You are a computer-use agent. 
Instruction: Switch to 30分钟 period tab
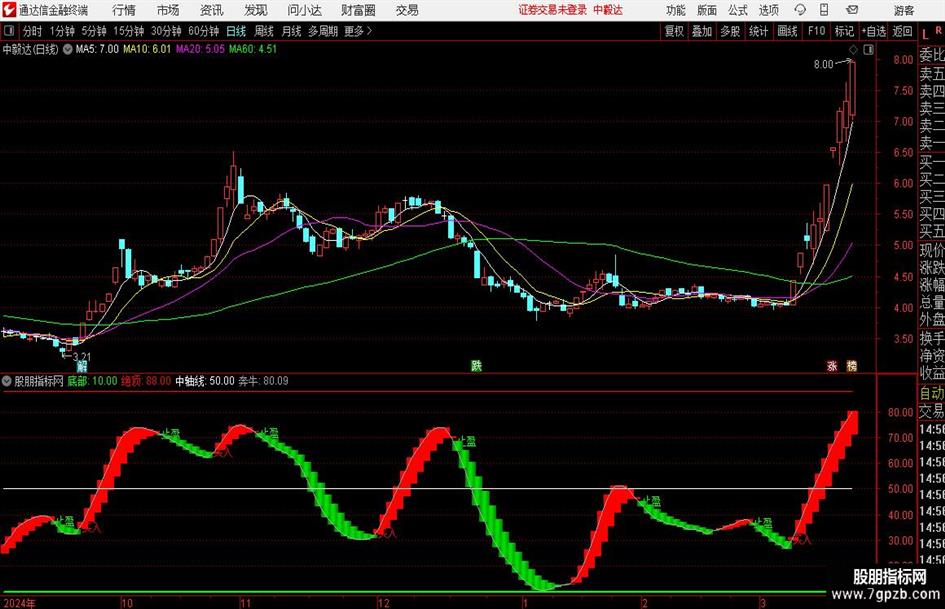point(166,31)
